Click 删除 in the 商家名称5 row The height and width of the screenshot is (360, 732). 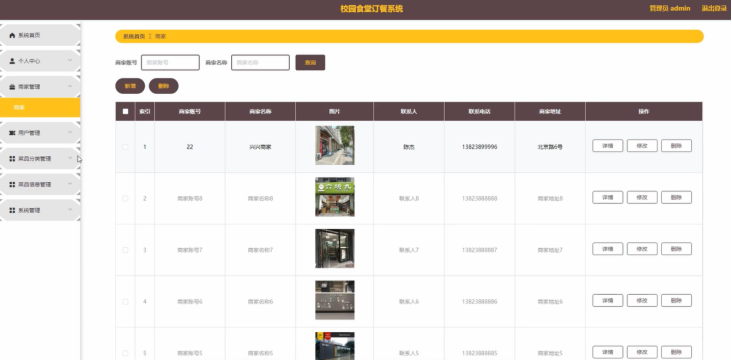pos(676,352)
